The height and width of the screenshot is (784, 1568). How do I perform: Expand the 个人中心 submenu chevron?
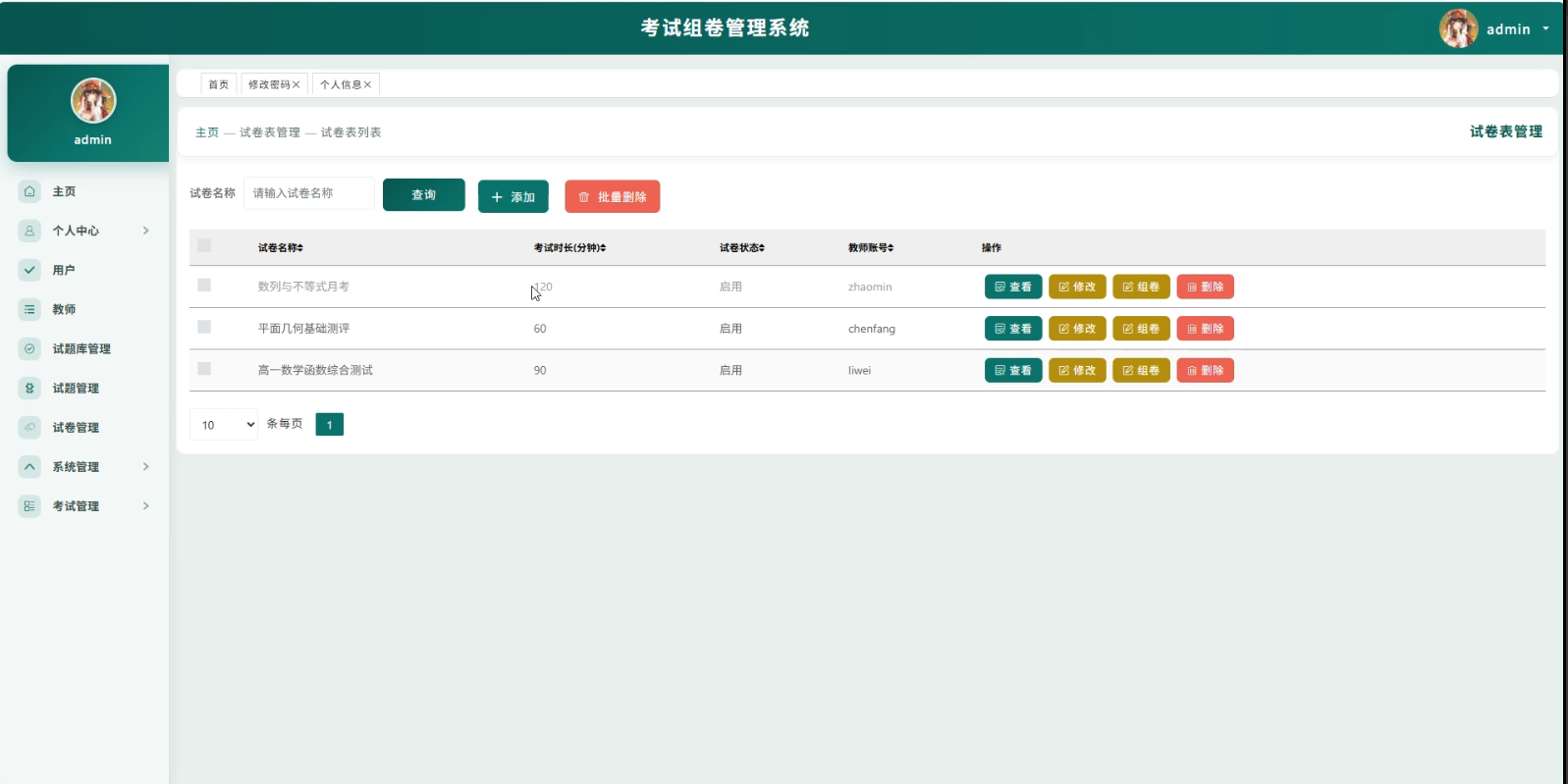145,231
